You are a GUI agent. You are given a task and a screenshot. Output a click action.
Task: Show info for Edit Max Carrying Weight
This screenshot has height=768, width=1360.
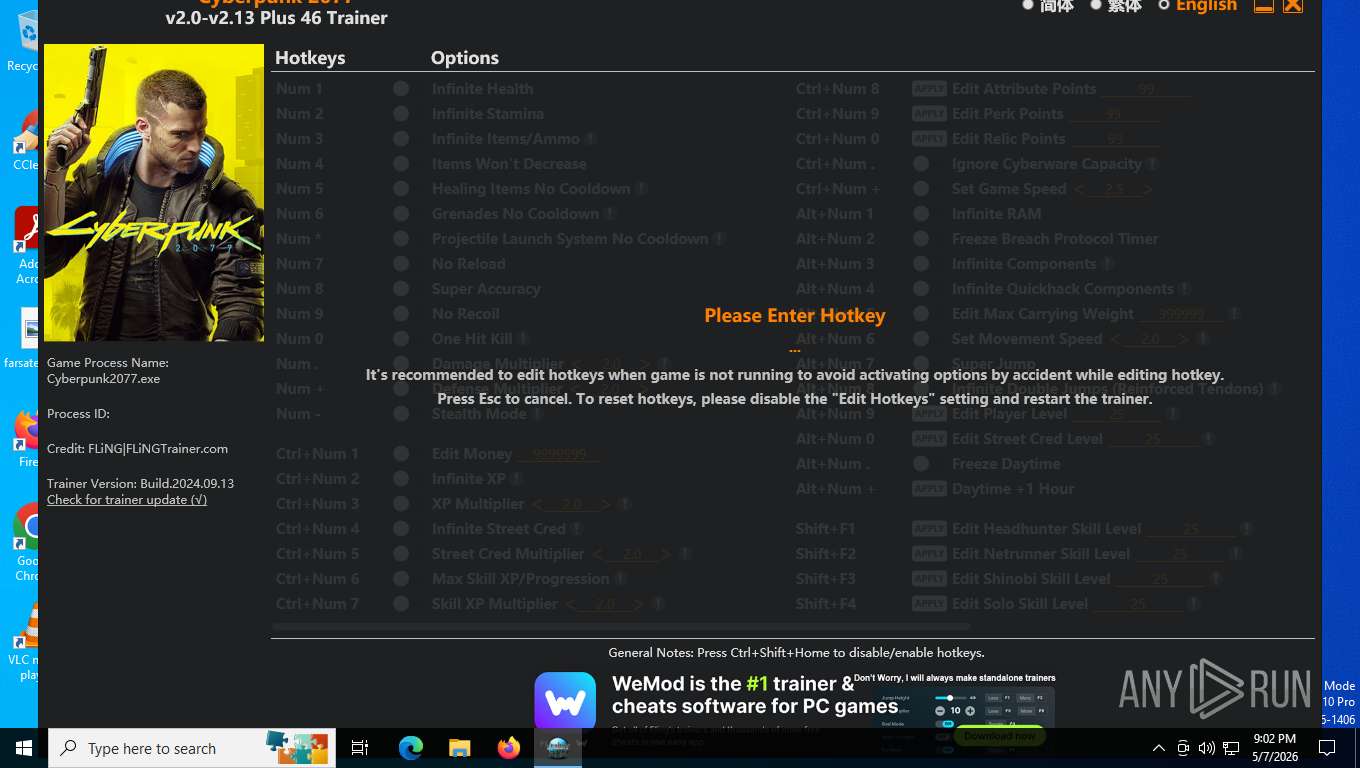point(1234,314)
